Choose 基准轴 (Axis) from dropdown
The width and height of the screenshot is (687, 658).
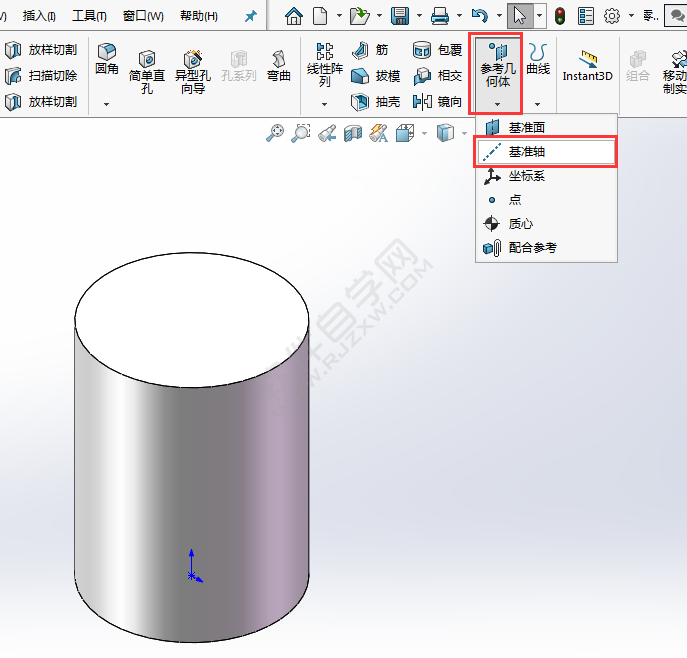coord(546,152)
